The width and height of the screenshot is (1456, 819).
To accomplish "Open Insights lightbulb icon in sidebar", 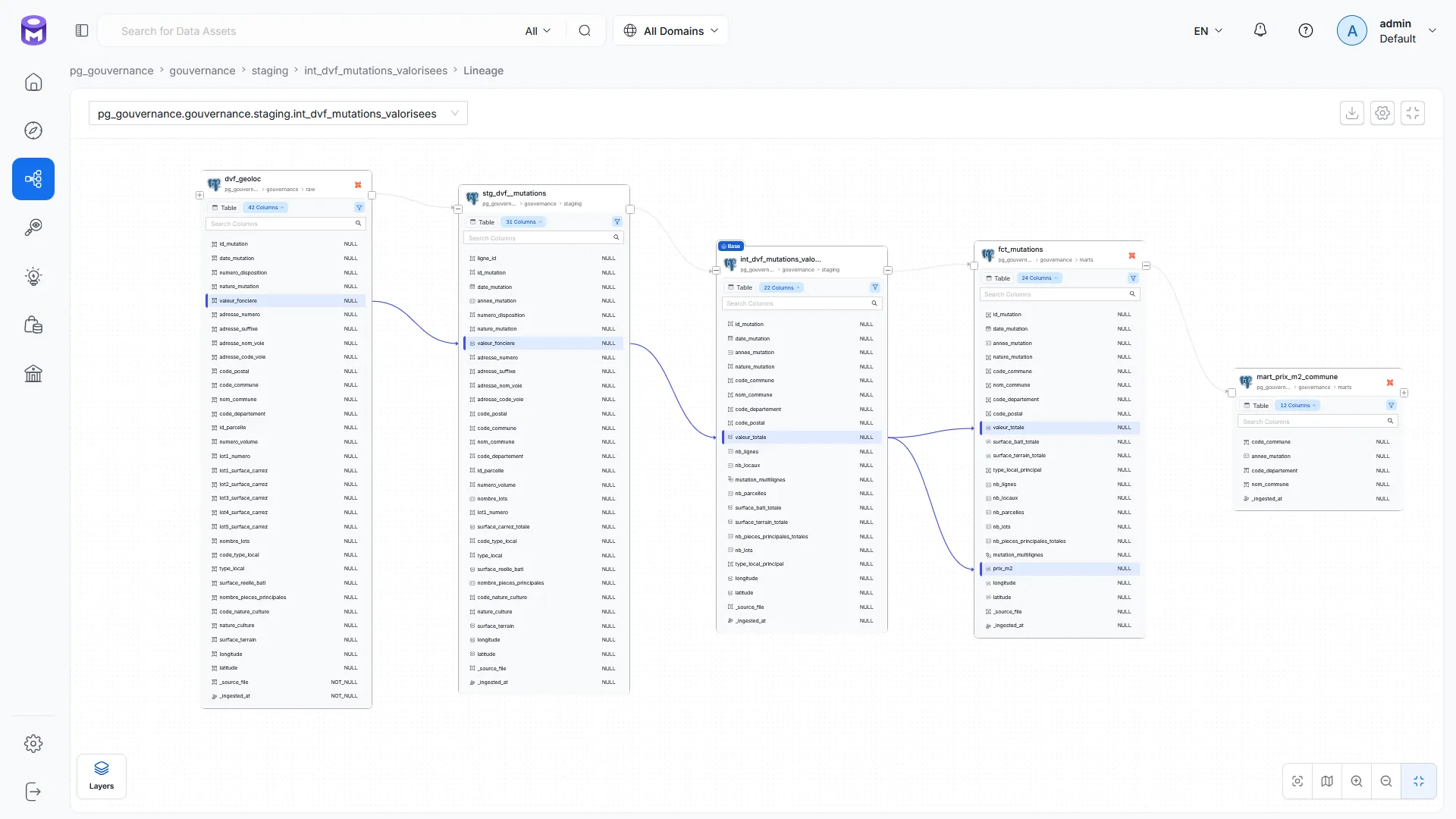I will 33,276.
